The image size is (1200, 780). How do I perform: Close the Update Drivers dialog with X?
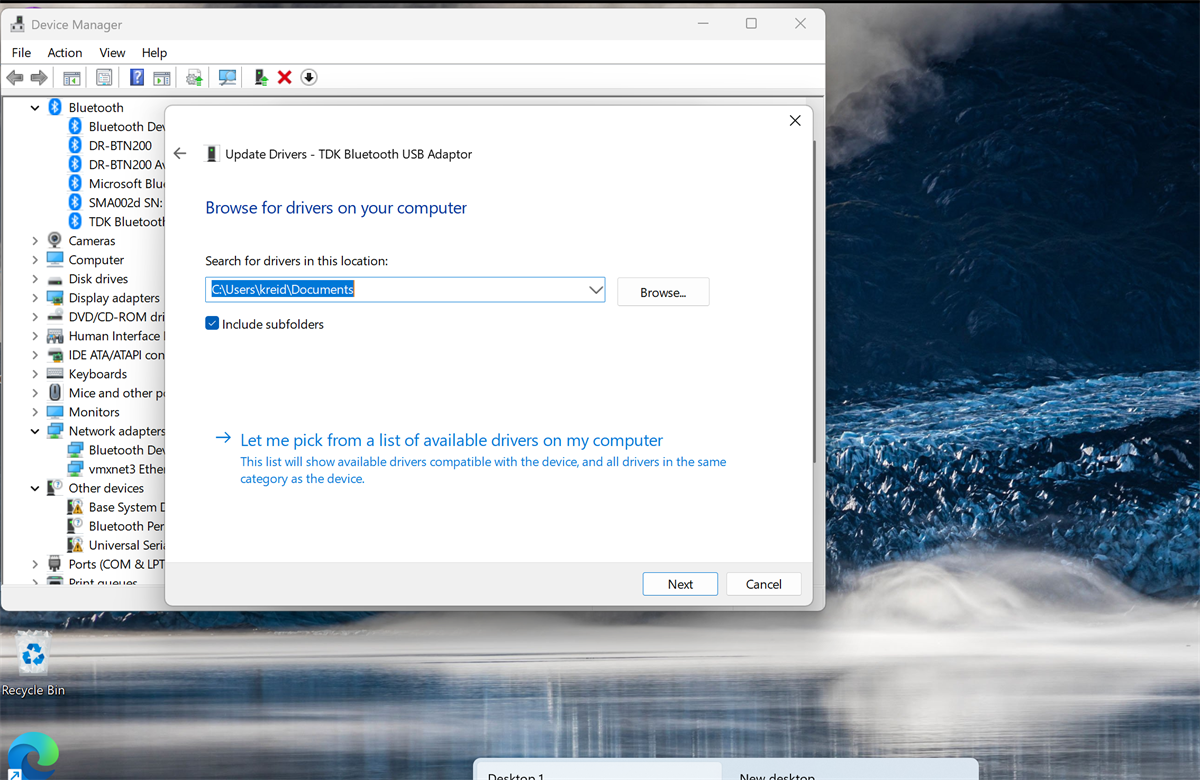tap(795, 120)
